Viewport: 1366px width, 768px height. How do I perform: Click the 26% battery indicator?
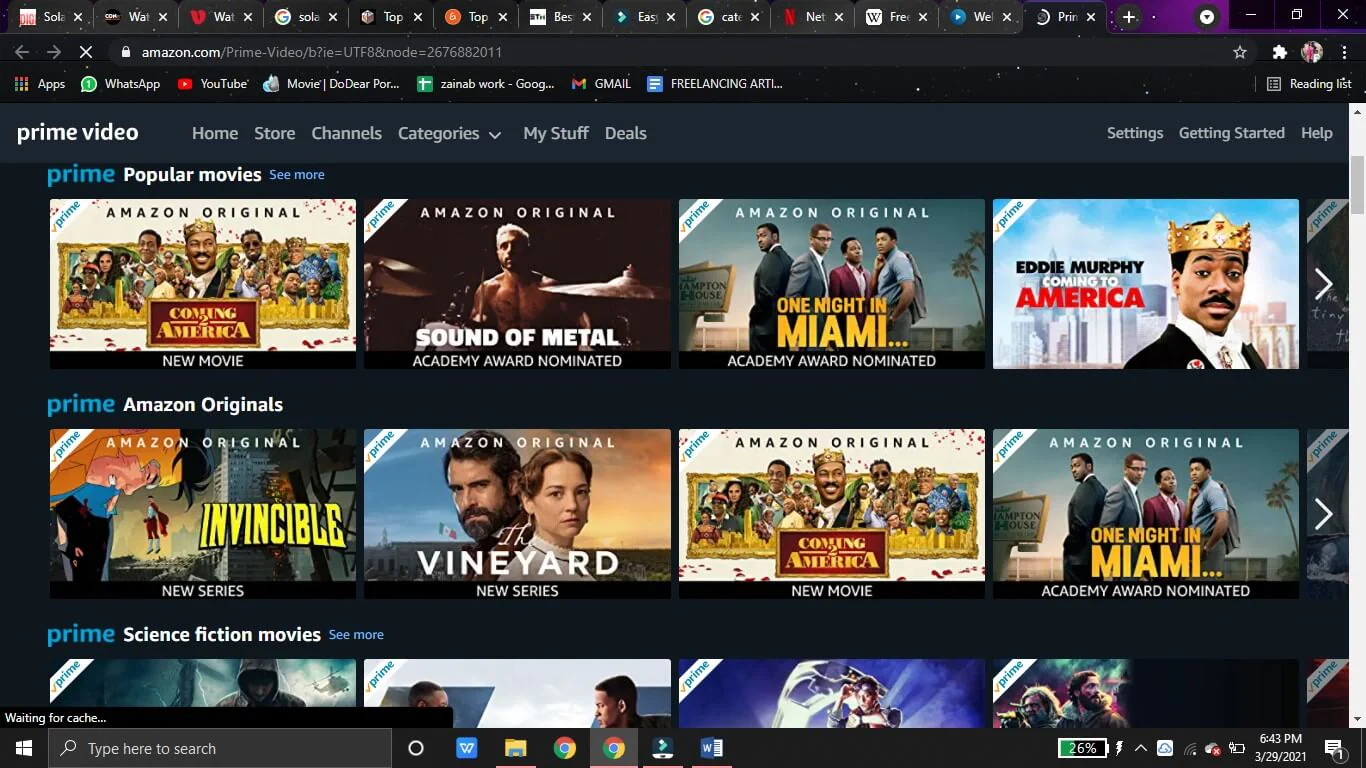tap(1083, 748)
